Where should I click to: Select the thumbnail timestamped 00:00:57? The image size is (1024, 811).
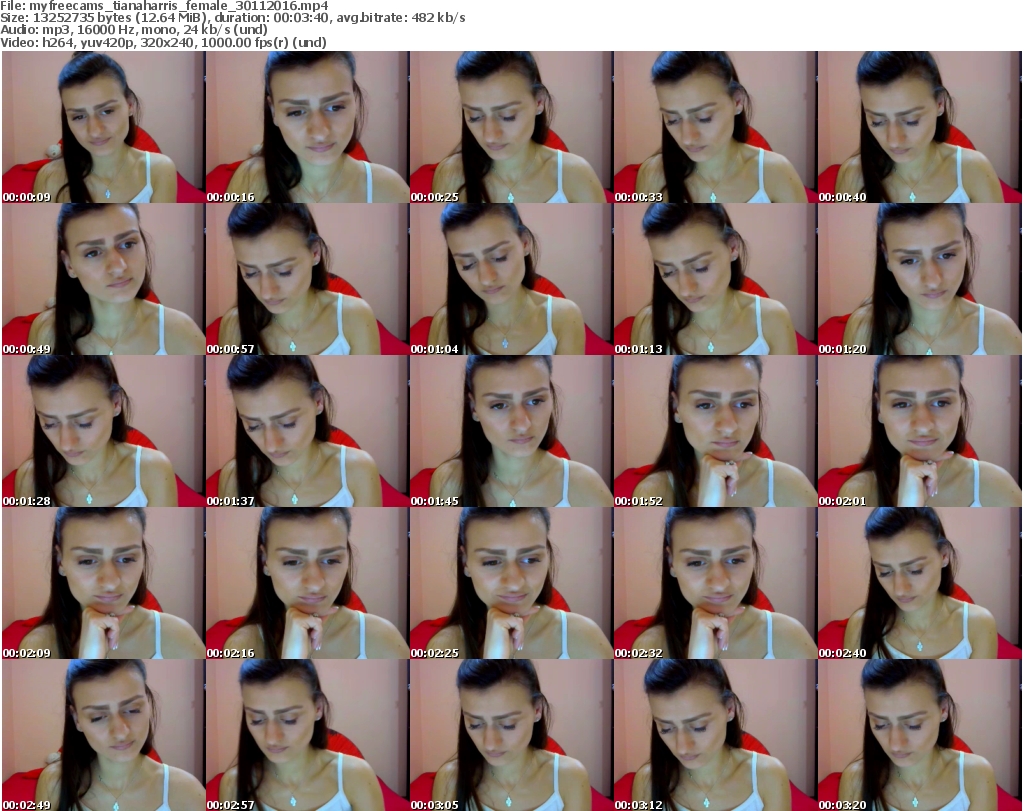(x=308, y=279)
